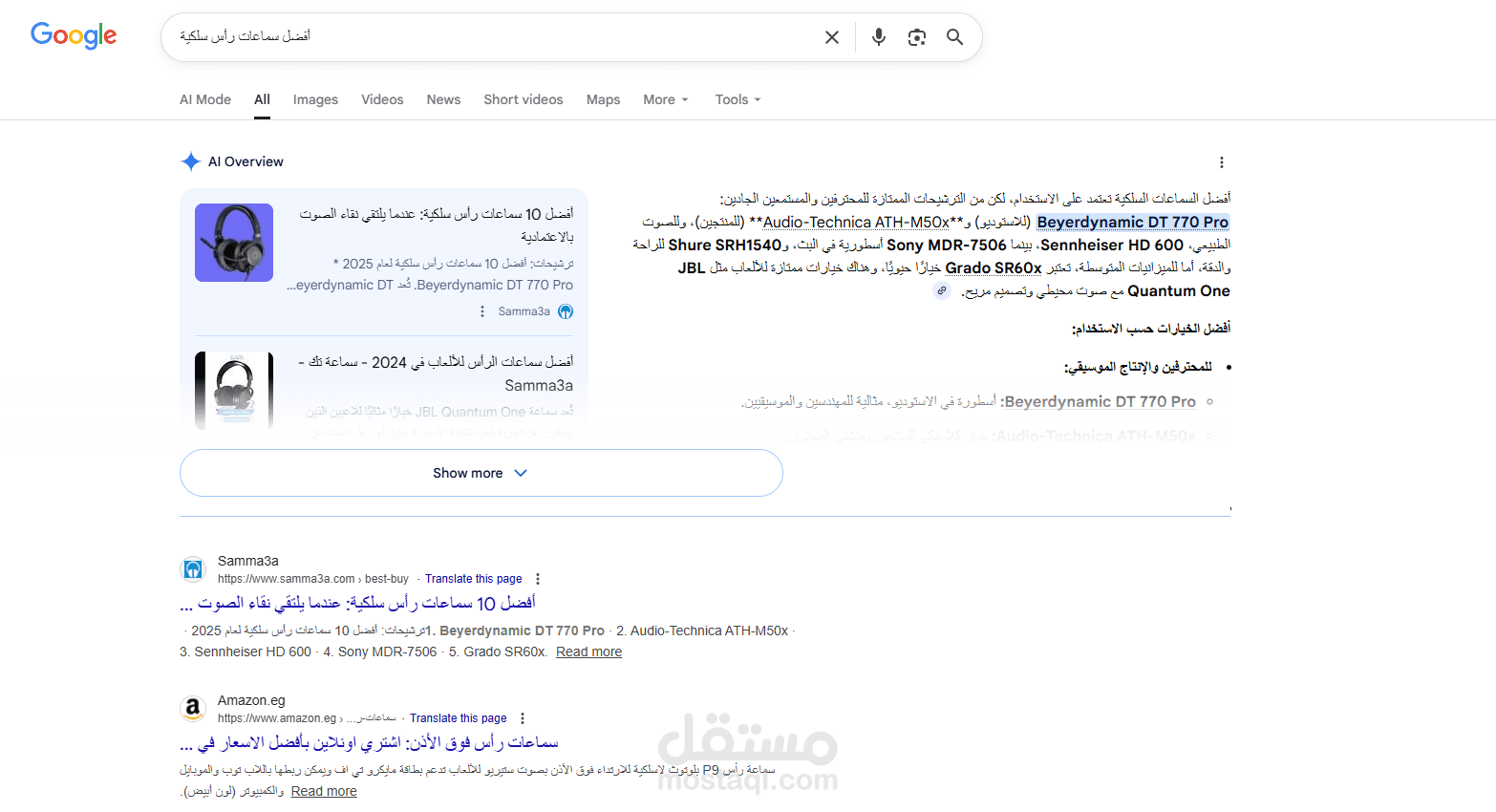Click the magnifier search button
1496x812 pixels.
coord(954,37)
